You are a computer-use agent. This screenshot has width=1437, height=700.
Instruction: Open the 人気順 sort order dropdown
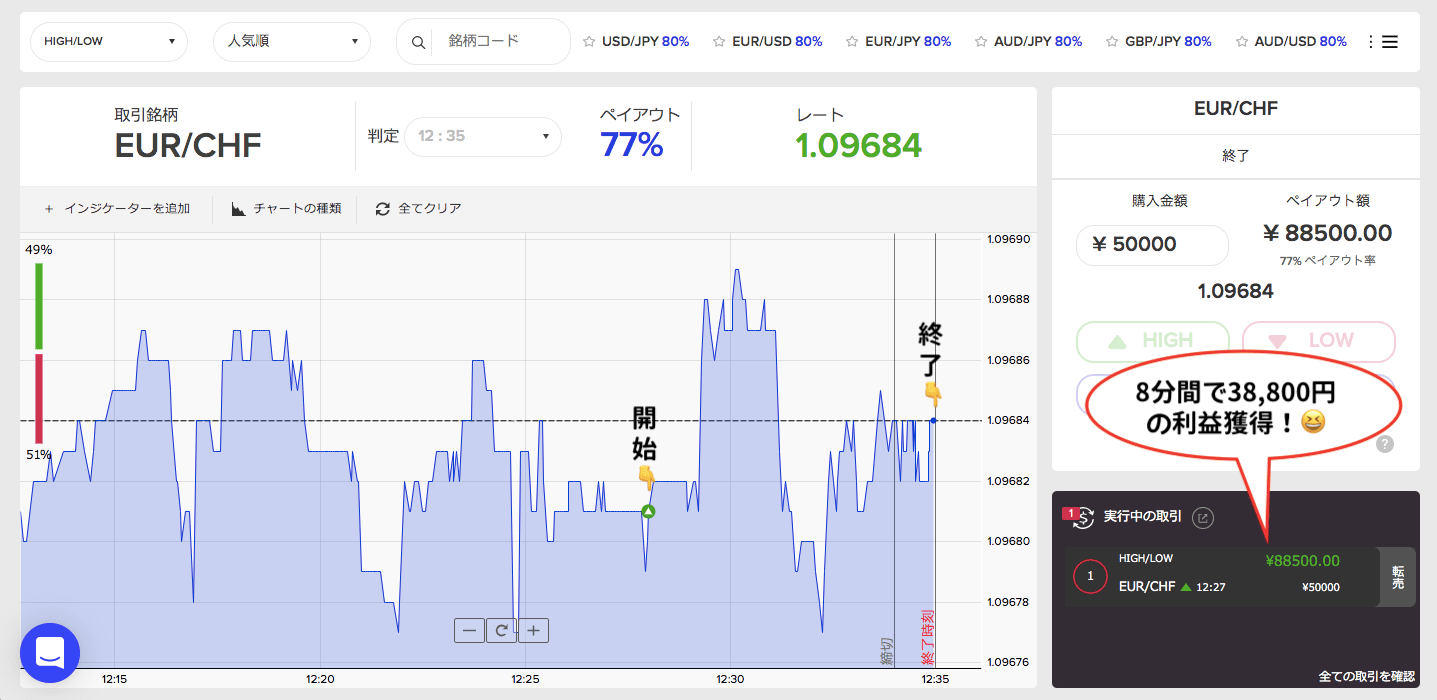(292, 42)
